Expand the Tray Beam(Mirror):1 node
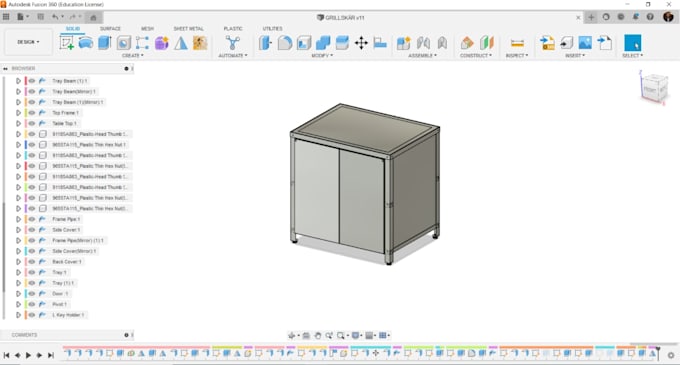 18,91
